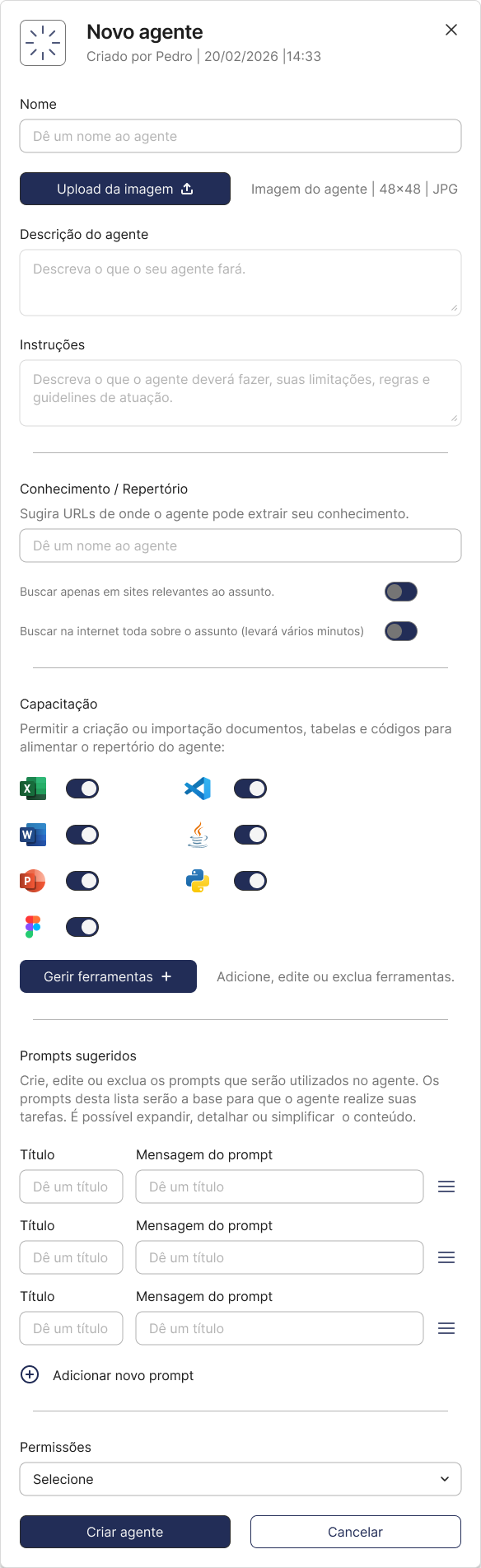Click the Upload da imagem button
This screenshot has height=1568, width=481.
tap(125, 189)
